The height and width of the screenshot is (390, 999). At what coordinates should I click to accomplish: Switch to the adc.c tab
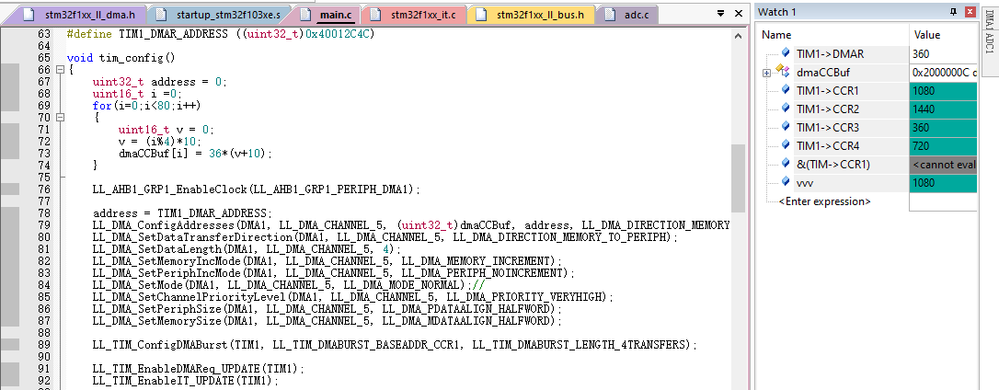coord(628,14)
